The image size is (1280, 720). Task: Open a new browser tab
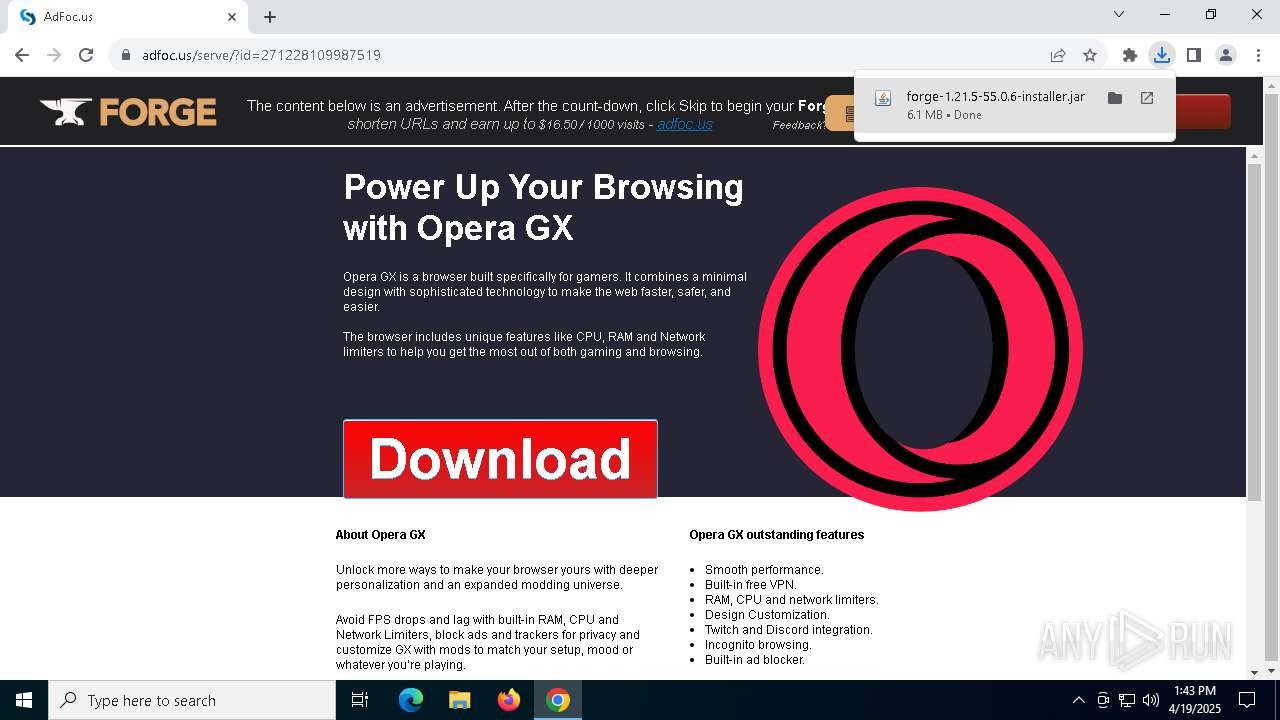(x=270, y=16)
